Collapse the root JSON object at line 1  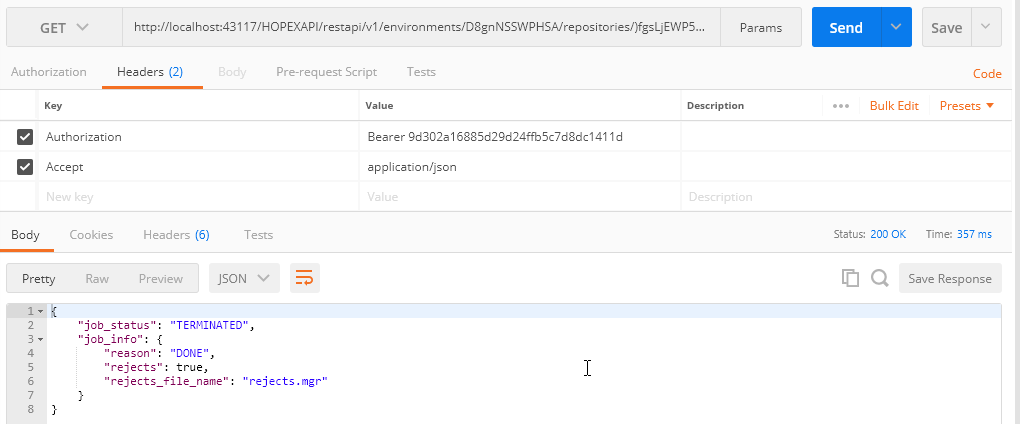click(40, 312)
